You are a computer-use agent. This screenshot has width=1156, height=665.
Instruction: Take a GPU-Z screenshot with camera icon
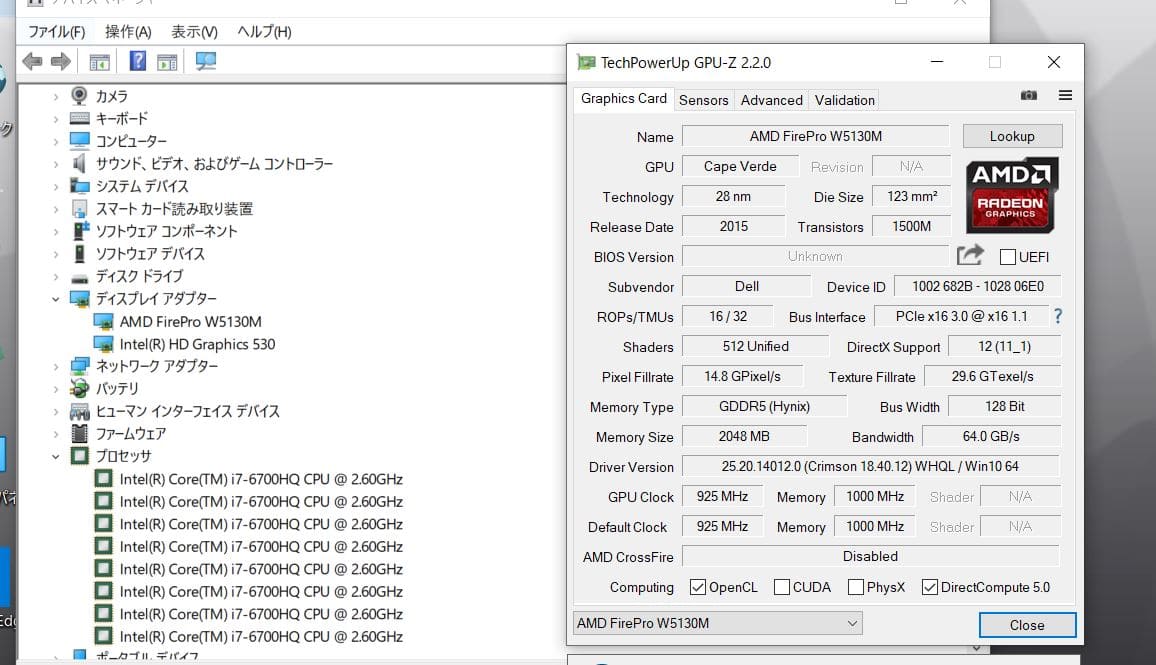(x=1028, y=95)
